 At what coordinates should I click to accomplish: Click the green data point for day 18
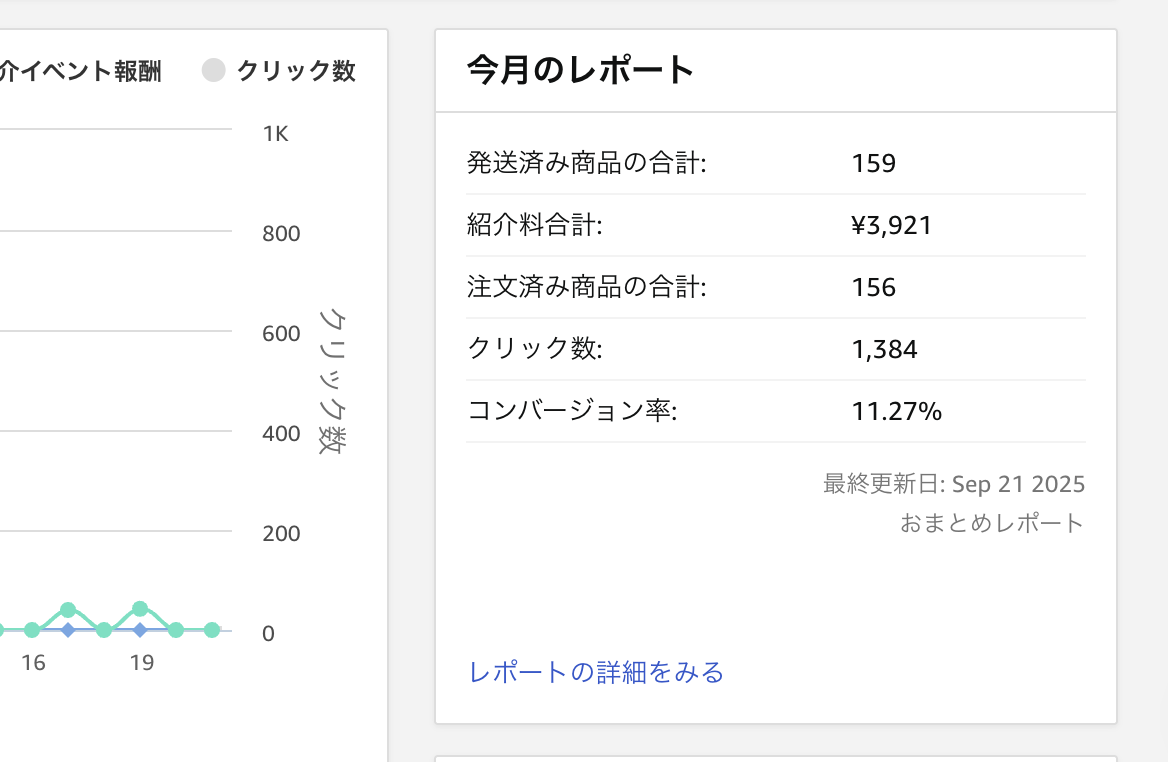(x=104, y=630)
